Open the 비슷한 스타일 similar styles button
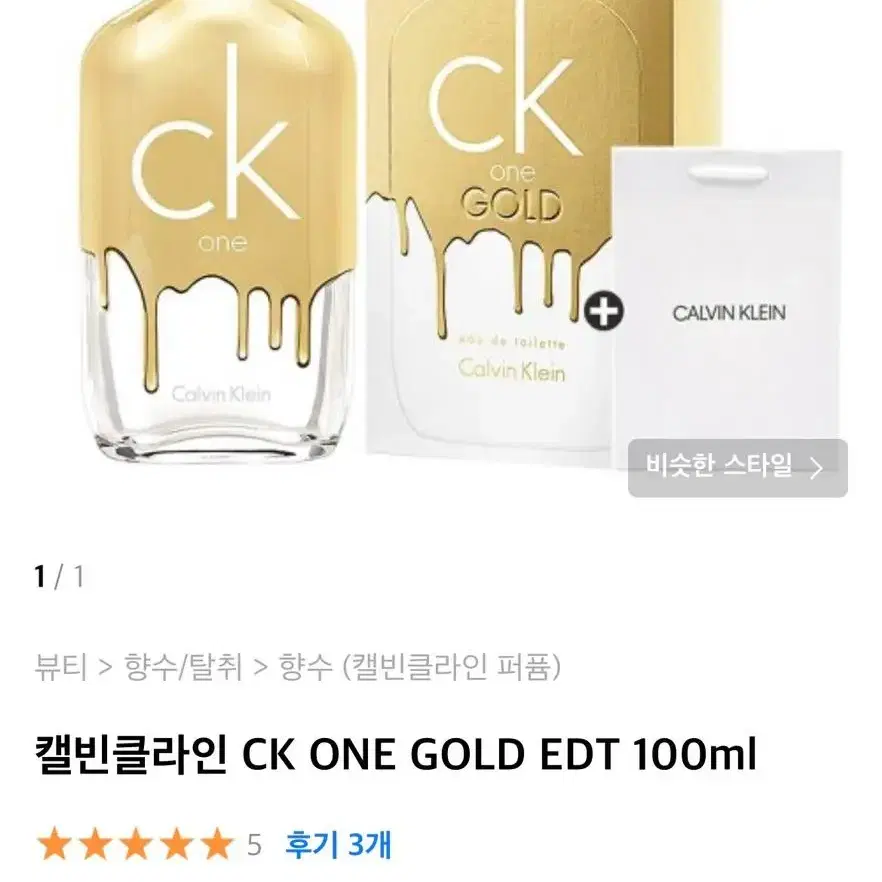 pyautogui.click(x=737, y=467)
